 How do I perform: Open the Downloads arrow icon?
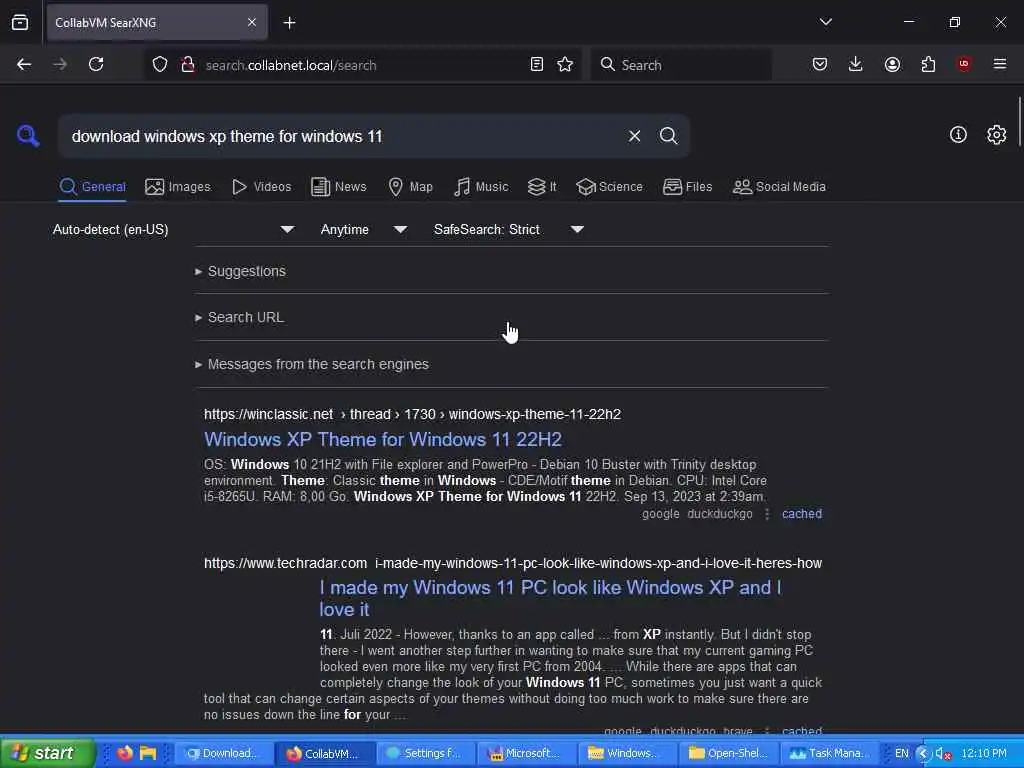pos(856,64)
